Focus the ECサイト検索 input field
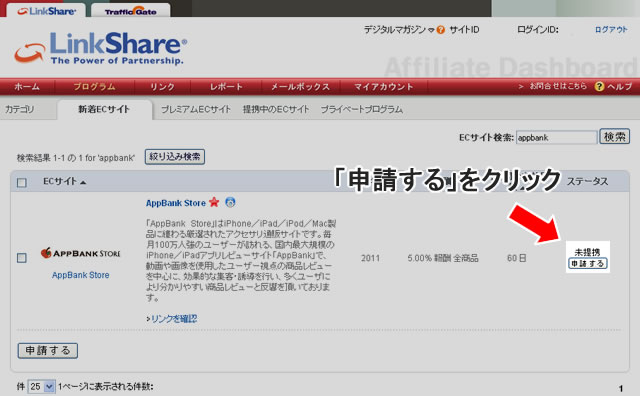The height and width of the screenshot is (396, 640). [556, 138]
